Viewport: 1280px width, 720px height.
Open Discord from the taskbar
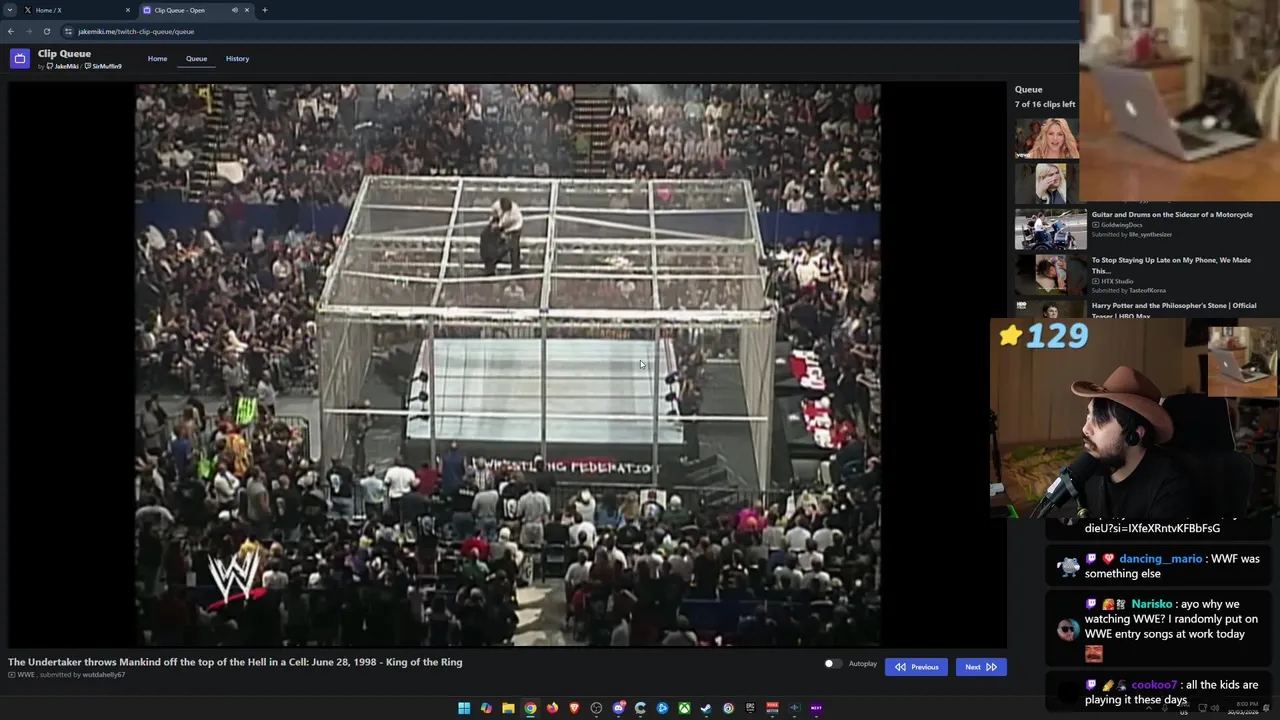[619, 708]
